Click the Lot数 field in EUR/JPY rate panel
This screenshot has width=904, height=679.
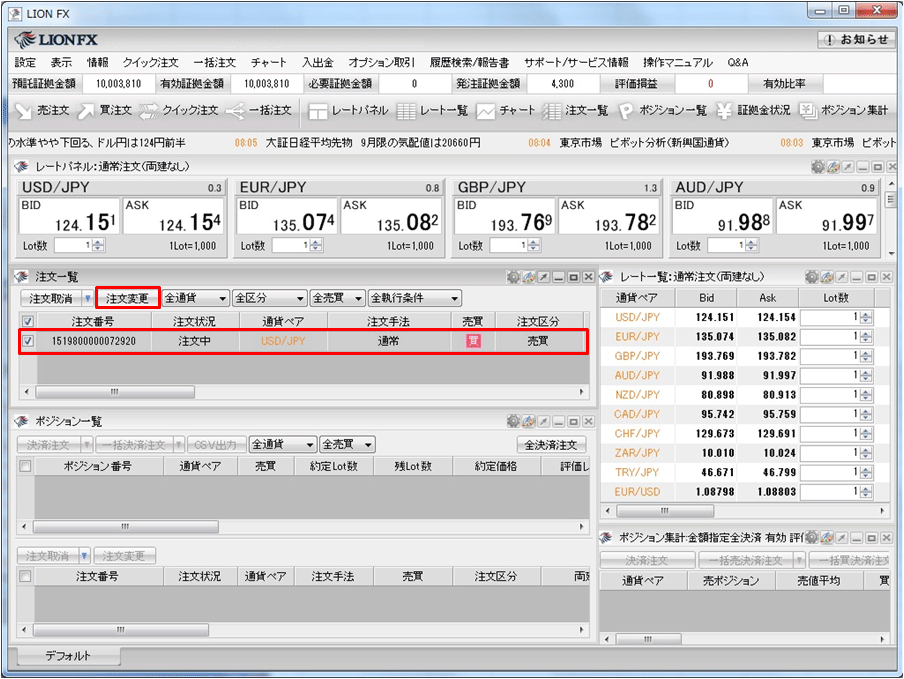292,246
